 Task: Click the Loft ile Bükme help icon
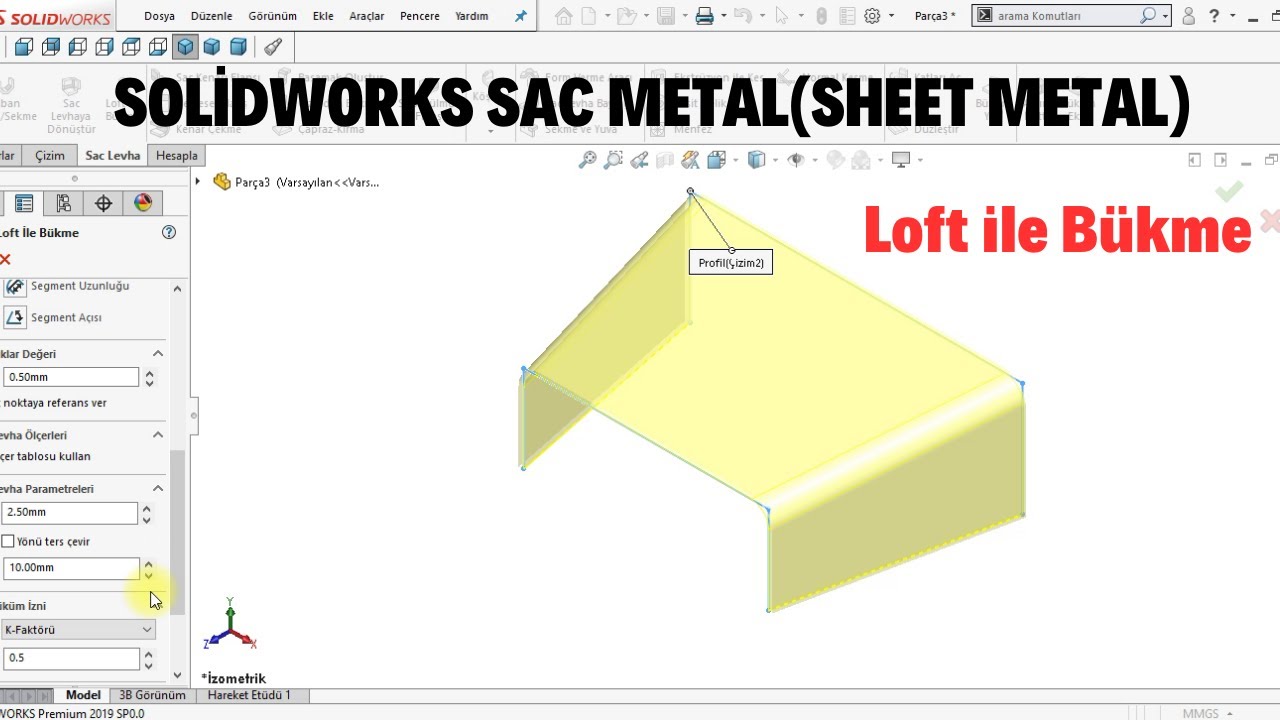point(169,232)
